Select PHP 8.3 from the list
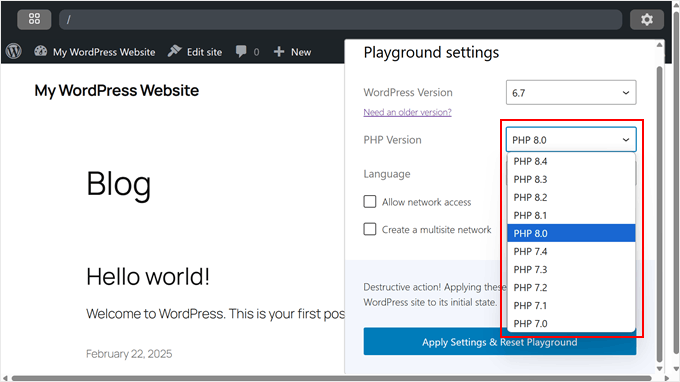Viewport: 680px width, 382px height. click(571, 179)
